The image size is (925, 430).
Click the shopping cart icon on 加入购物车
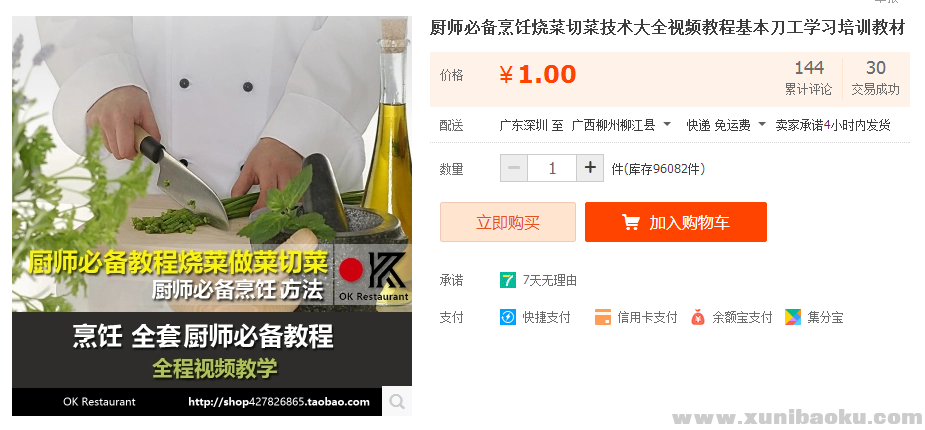[631, 222]
